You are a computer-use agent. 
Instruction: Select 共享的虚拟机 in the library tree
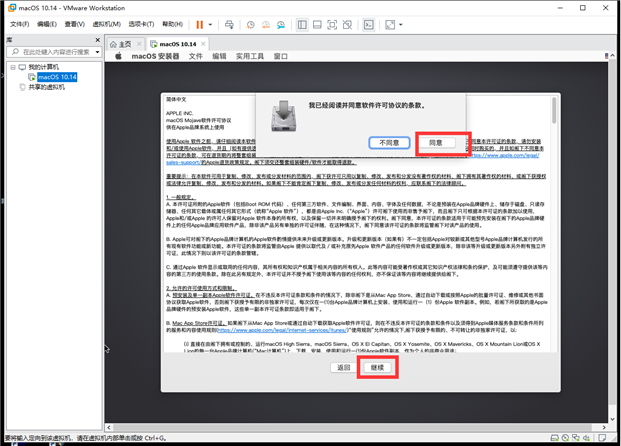[x=46, y=87]
